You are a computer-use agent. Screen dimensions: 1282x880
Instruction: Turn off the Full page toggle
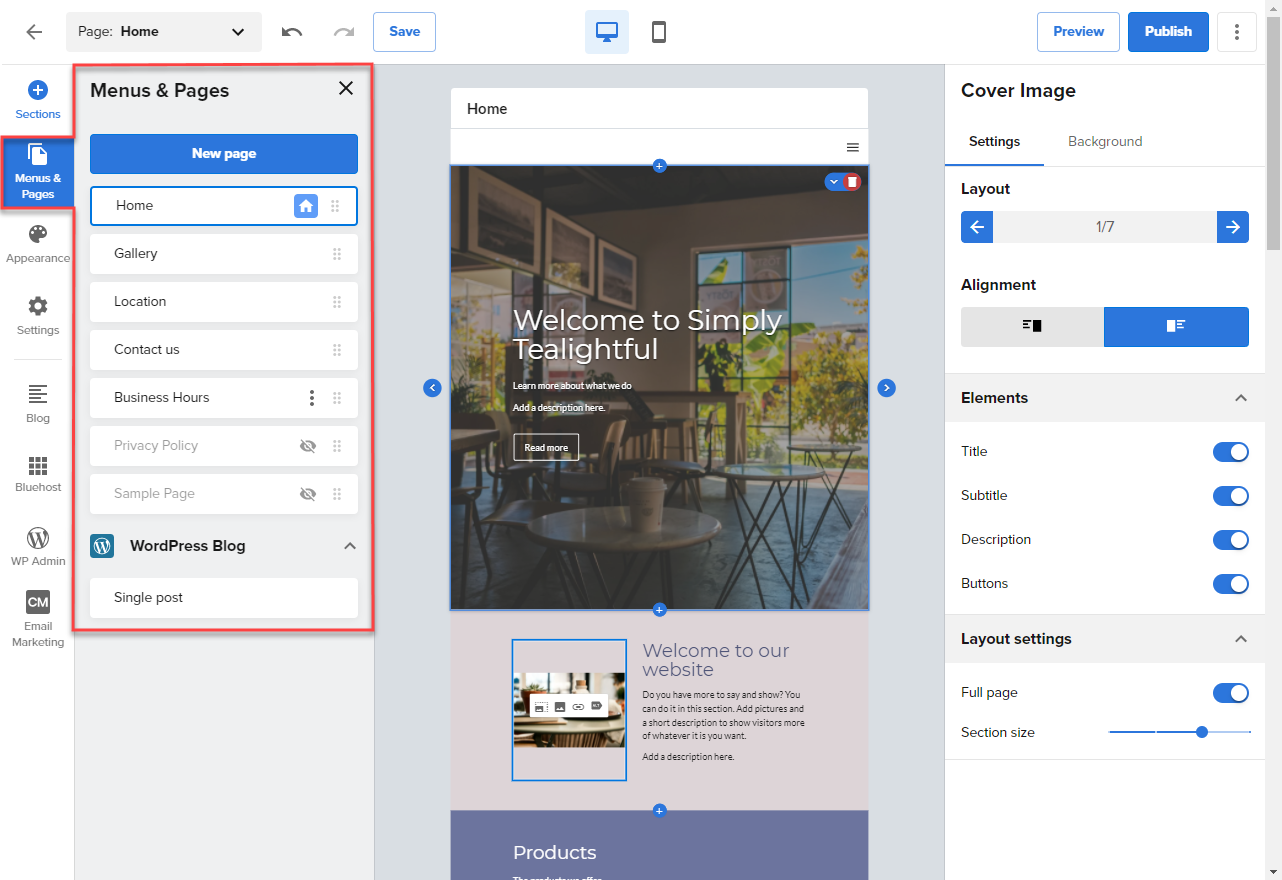click(x=1231, y=692)
